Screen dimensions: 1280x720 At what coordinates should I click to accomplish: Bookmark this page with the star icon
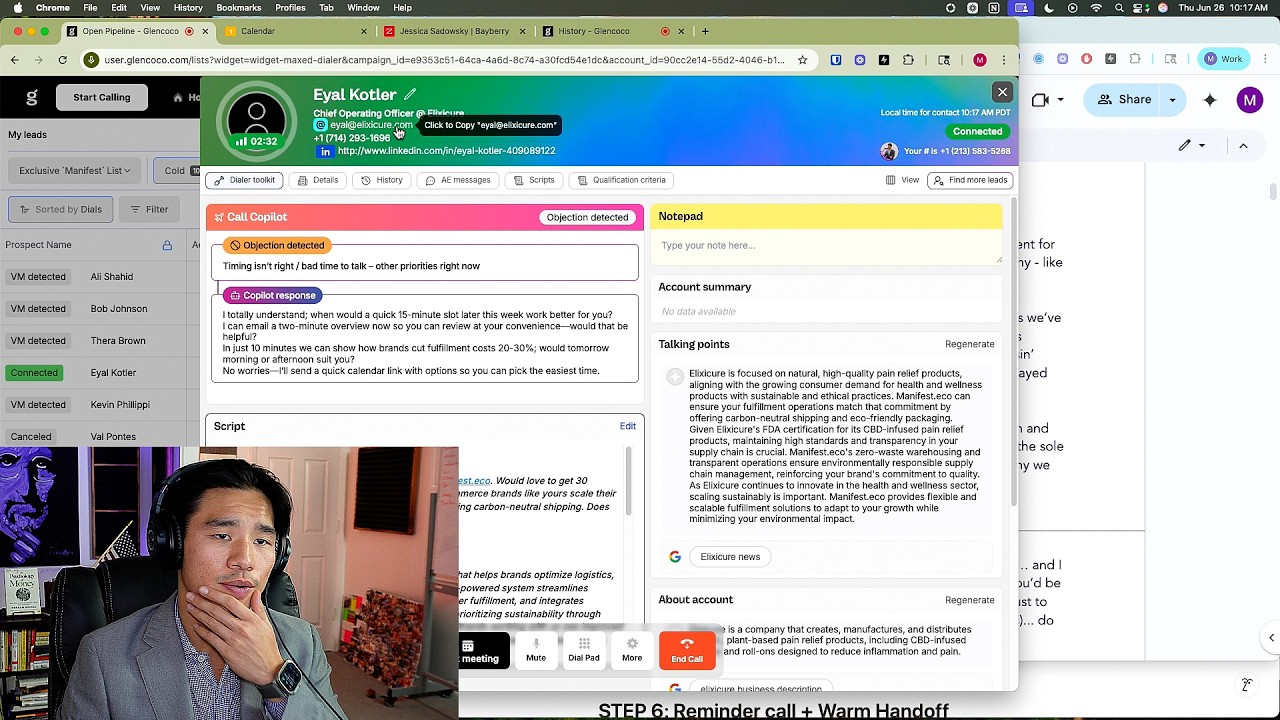tap(802, 60)
